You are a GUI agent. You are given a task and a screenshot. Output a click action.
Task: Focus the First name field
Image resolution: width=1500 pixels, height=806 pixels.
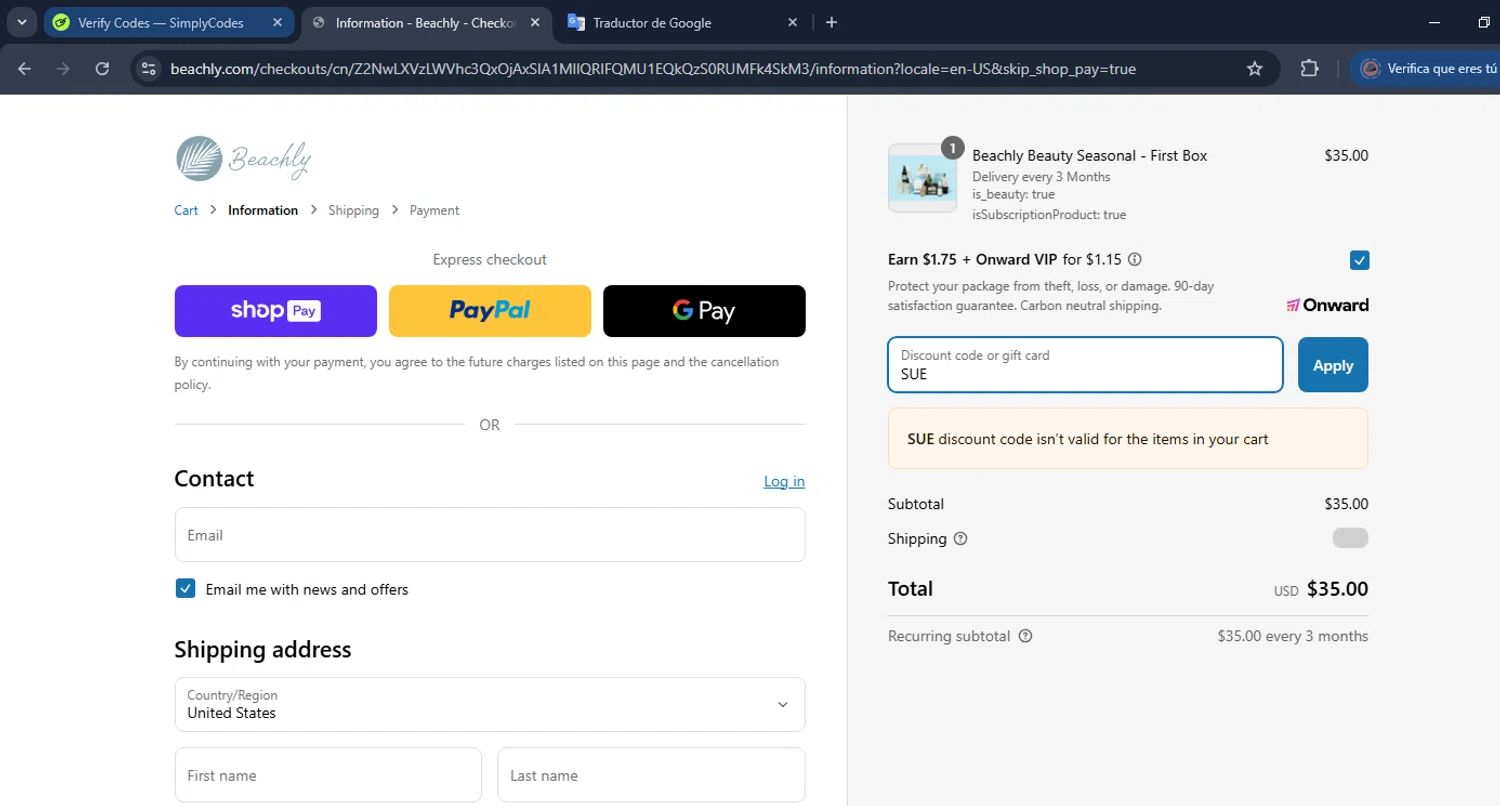click(x=328, y=775)
